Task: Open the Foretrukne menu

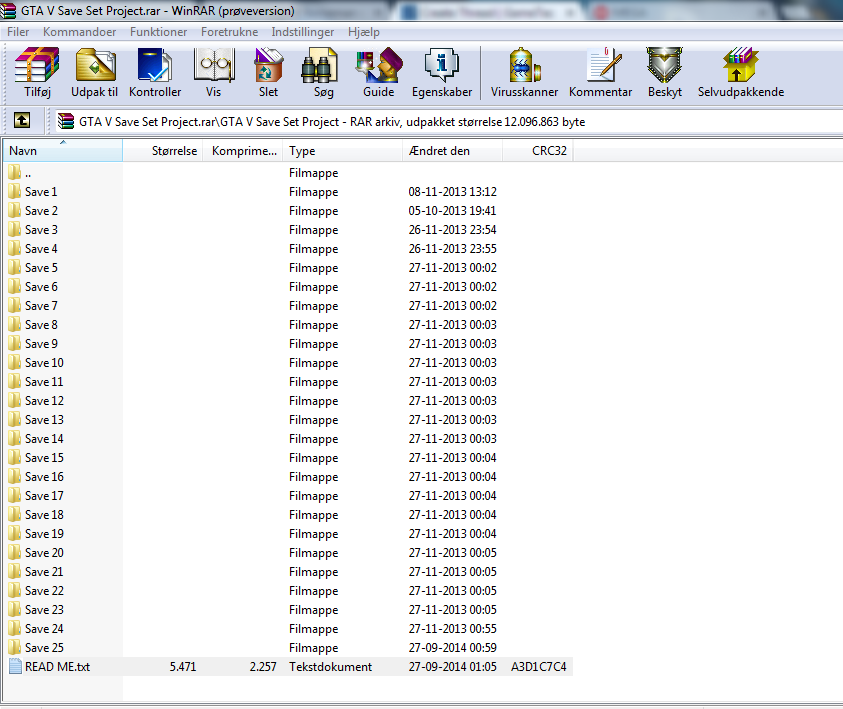Action: point(230,32)
